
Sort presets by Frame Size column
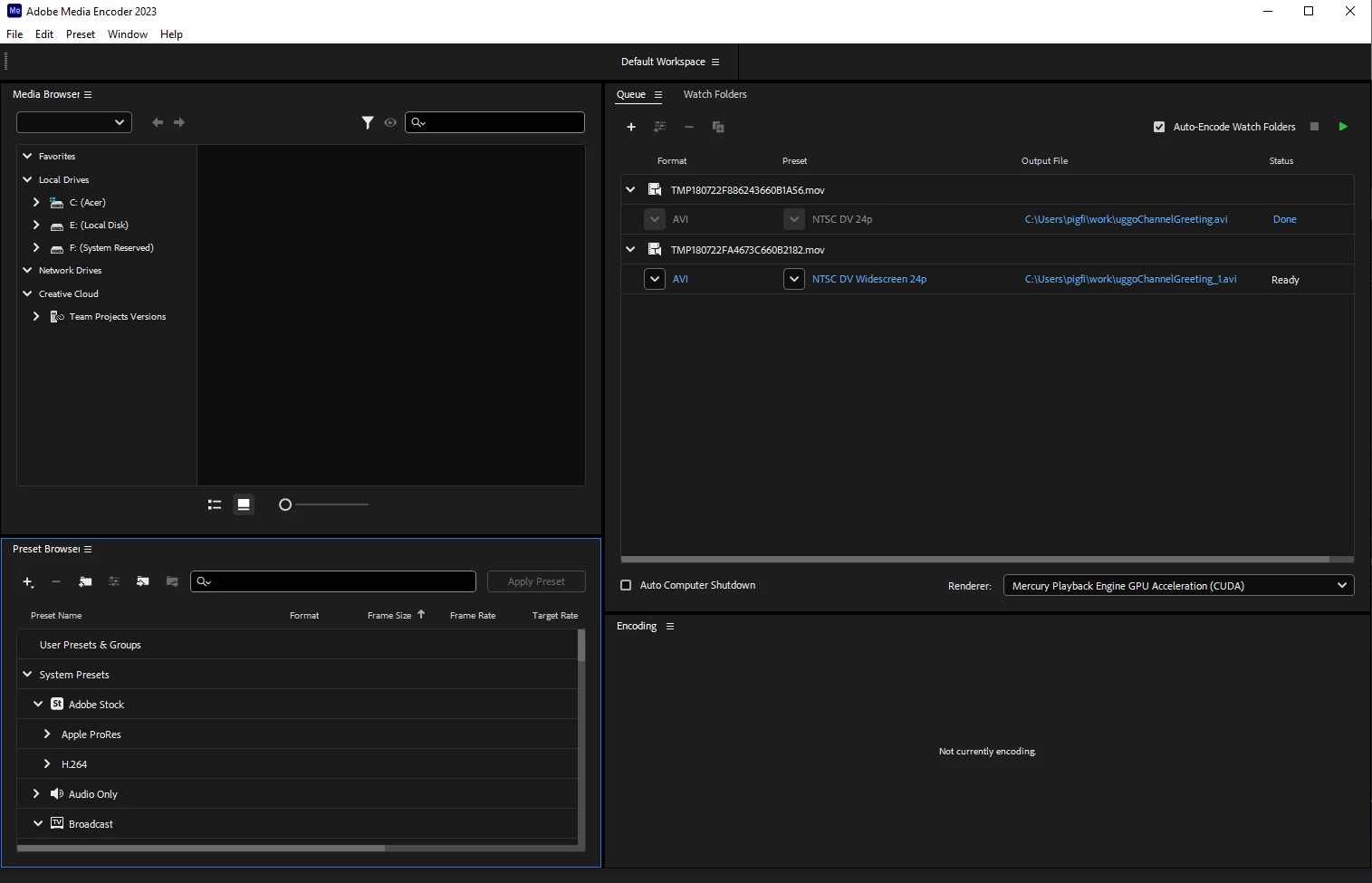coord(389,615)
